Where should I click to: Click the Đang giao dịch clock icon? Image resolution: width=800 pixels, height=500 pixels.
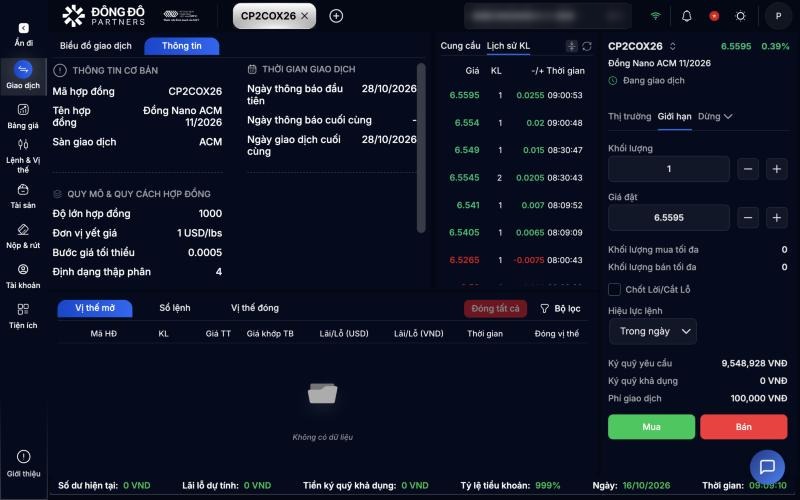coord(613,81)
